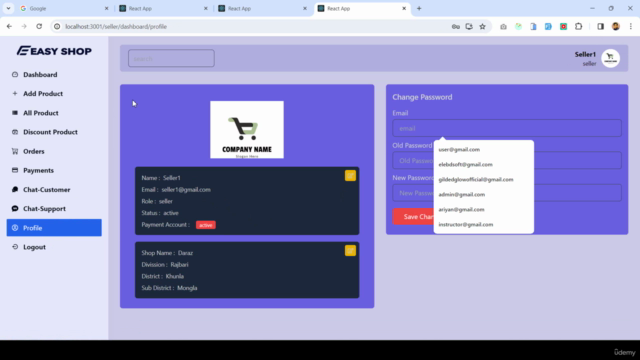Click the address bar URL
Viewport: 640px width, 360px height.
[x=116, y=27]
